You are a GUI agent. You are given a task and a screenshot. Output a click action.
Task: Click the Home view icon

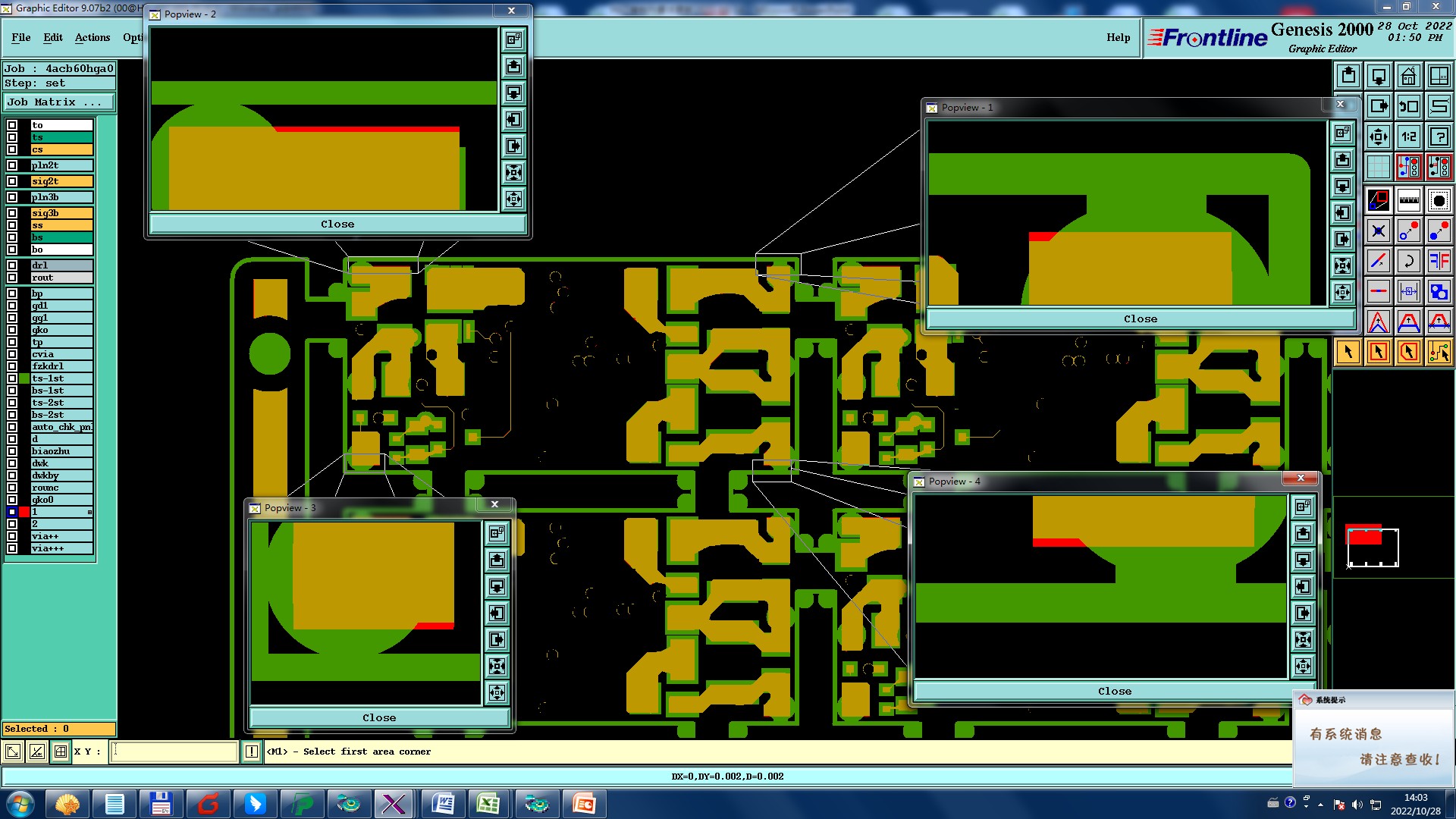pyautogui.click(x=1408, y=76)
